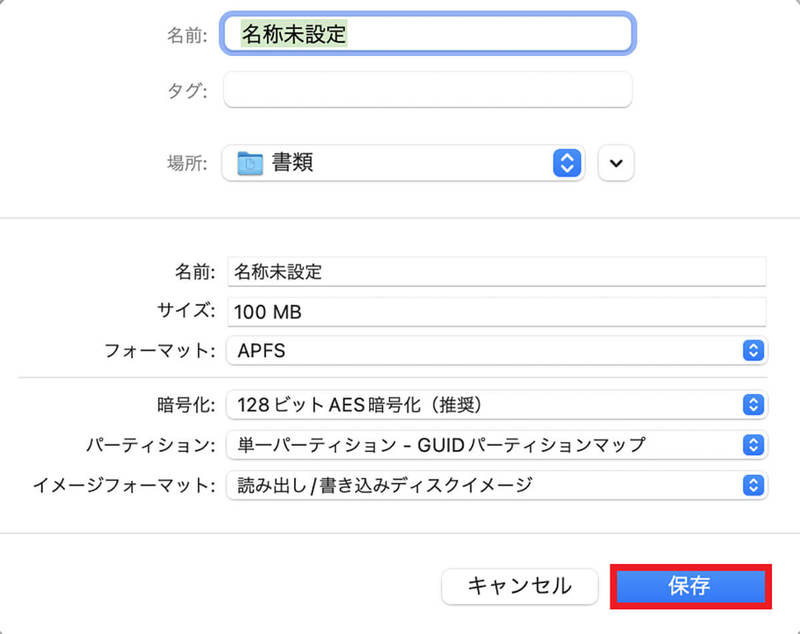Viewport: 800px width, 634px height.
Task: Open the 暗号化 dropdown showing 128 ビット AES
Action: click(496, 405)
